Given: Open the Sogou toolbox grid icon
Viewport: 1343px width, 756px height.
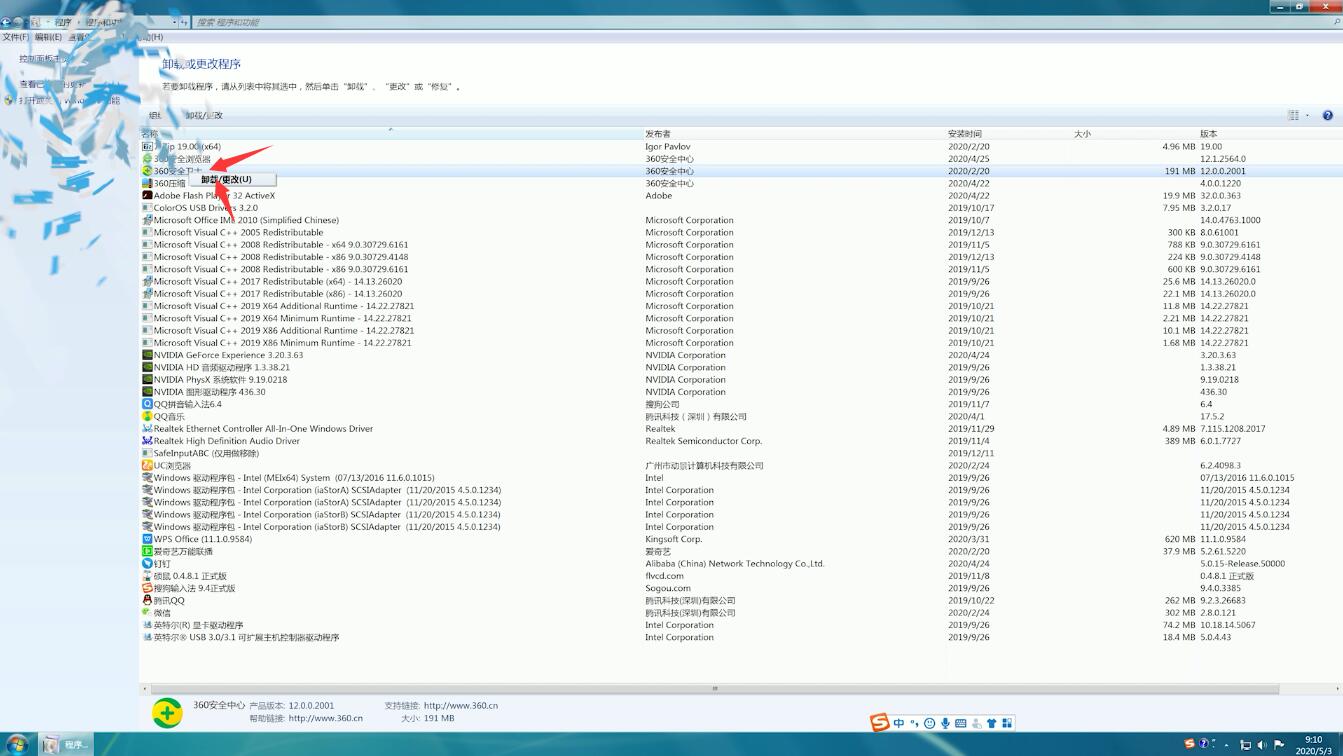Looking at the screenshot, I should tap(1007, 723).
